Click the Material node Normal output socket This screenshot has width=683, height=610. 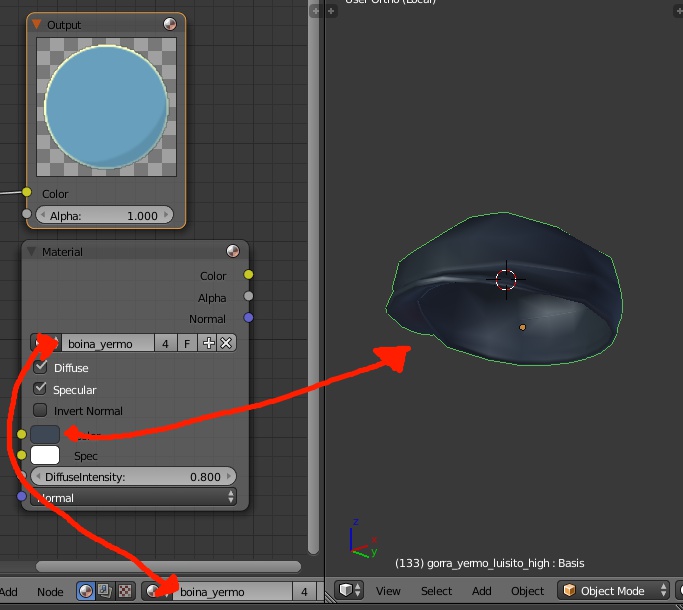tap(248, 318)
